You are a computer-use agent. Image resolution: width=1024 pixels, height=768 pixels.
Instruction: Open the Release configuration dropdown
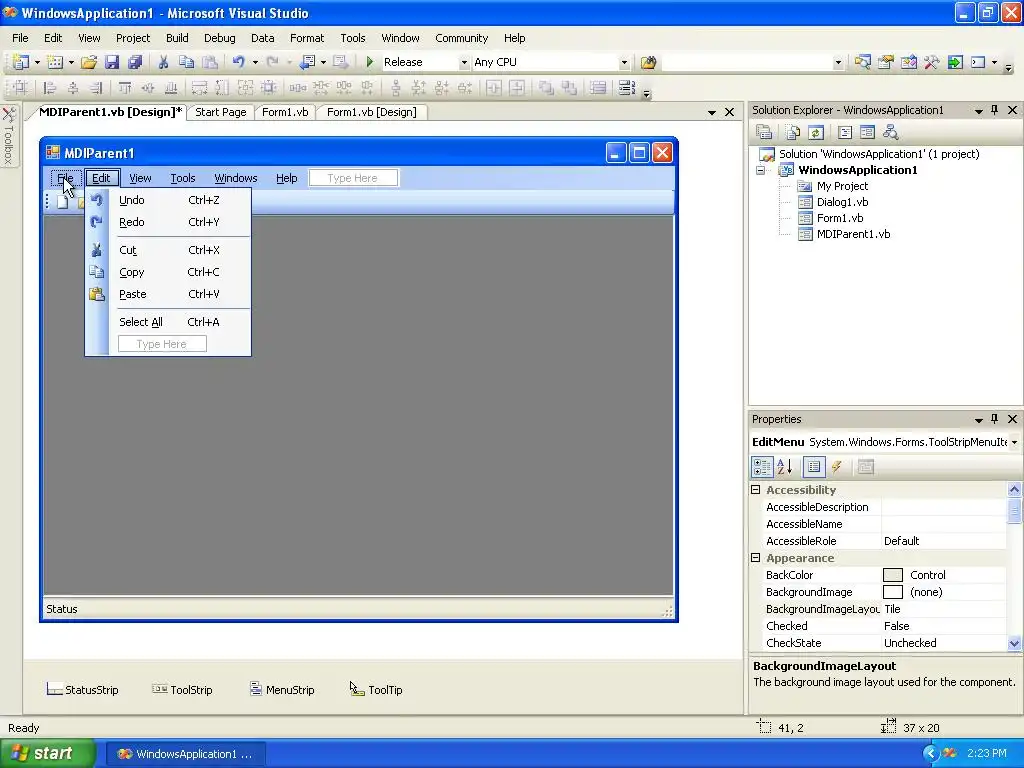[x=464, y=63]
